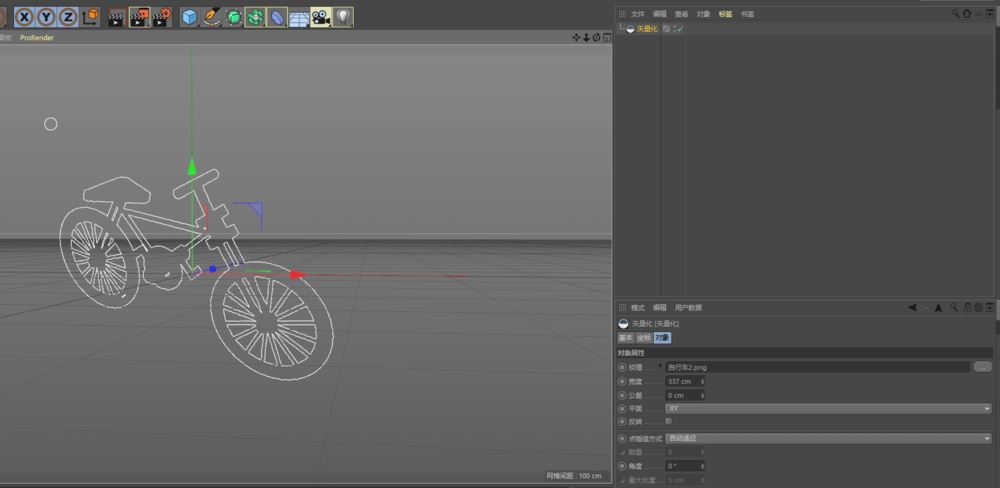Expand the 点插值方式 dropdown

(x=828, y=438)
